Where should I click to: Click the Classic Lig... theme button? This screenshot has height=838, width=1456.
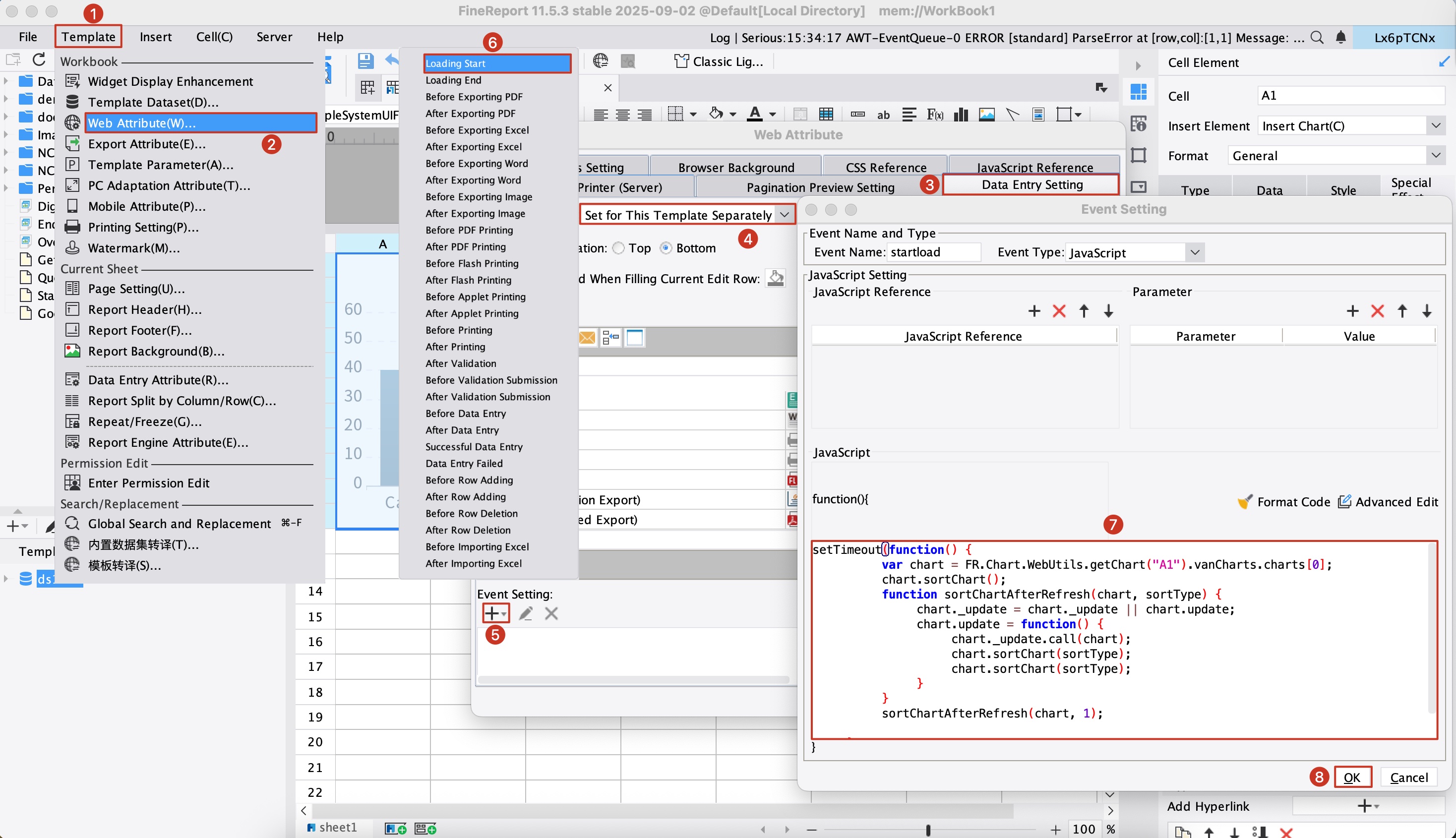(719, 61)
